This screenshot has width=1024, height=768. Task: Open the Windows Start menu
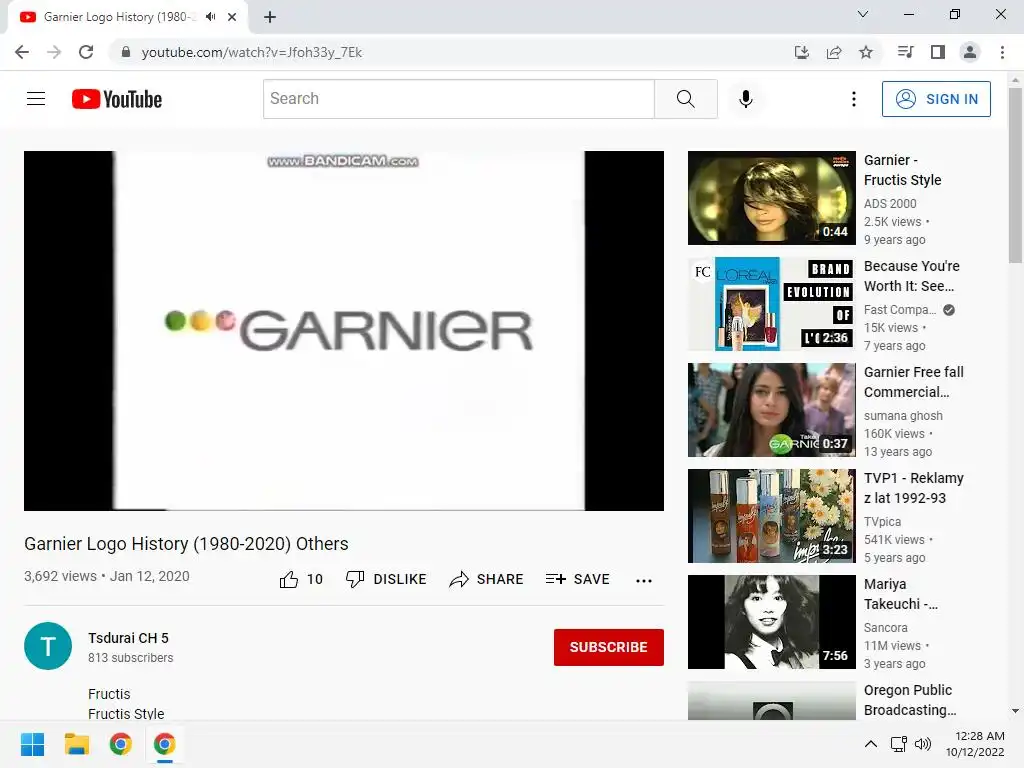tap(32, 744)
